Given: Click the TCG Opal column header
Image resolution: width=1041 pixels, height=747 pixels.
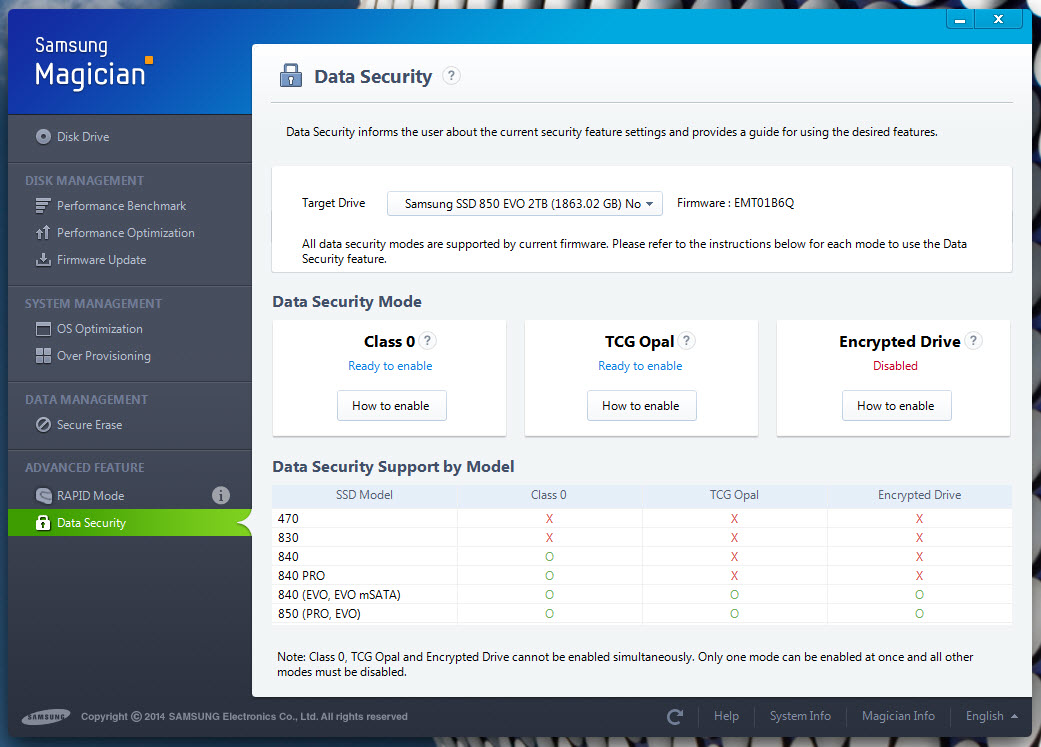Looking at the screenshot, I should tap(734, 495).
